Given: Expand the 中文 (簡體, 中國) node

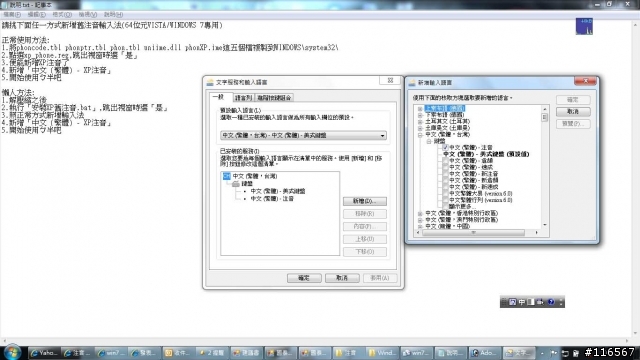Looking at the screenshot, I should (x=420, y=226).
